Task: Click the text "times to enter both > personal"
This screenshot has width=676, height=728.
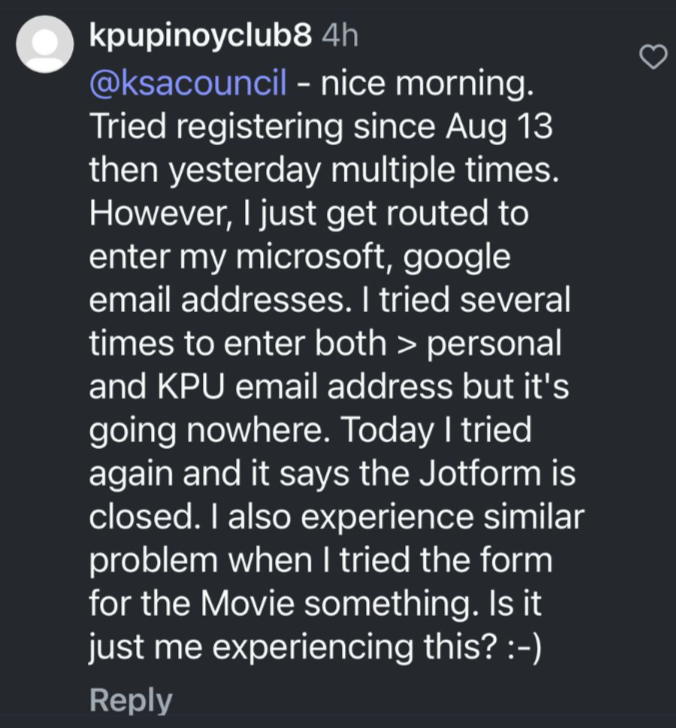Action: point(325,344)
